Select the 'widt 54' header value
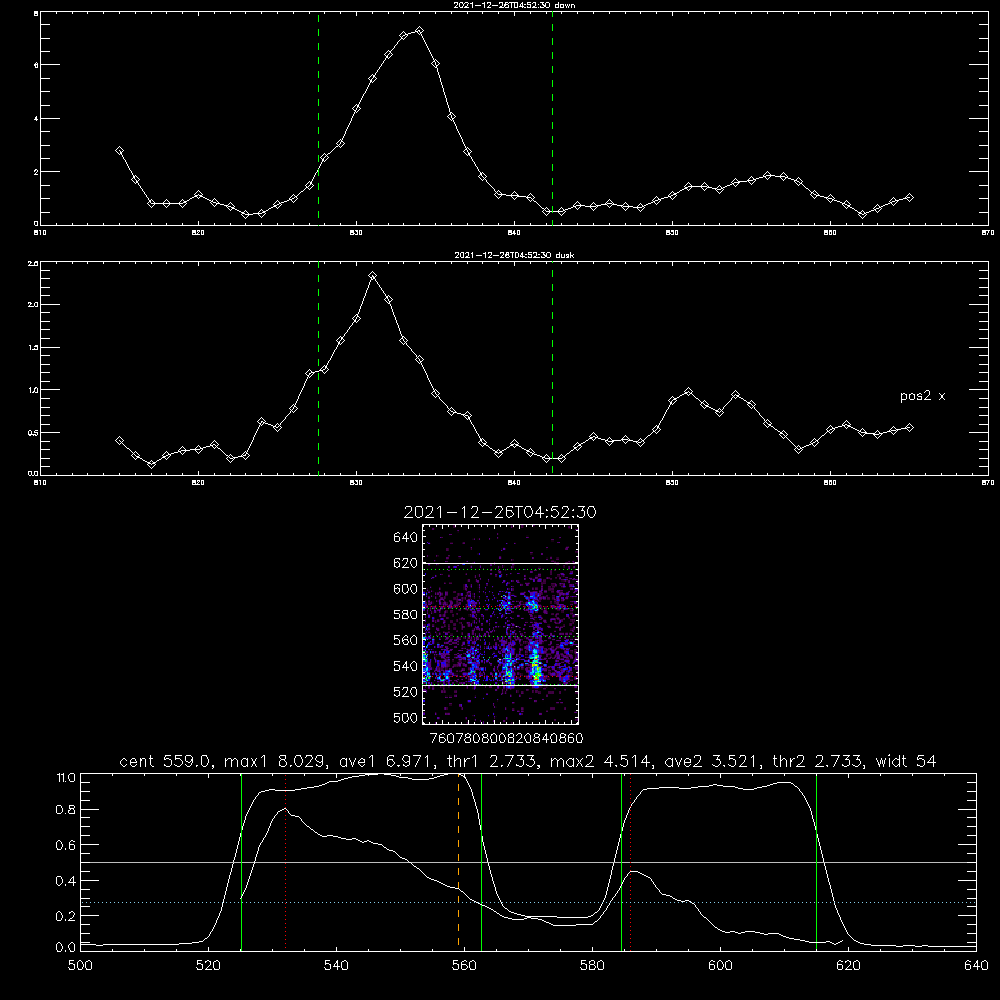Viewport: 1000px width, 1000px height. click(906, 761)
